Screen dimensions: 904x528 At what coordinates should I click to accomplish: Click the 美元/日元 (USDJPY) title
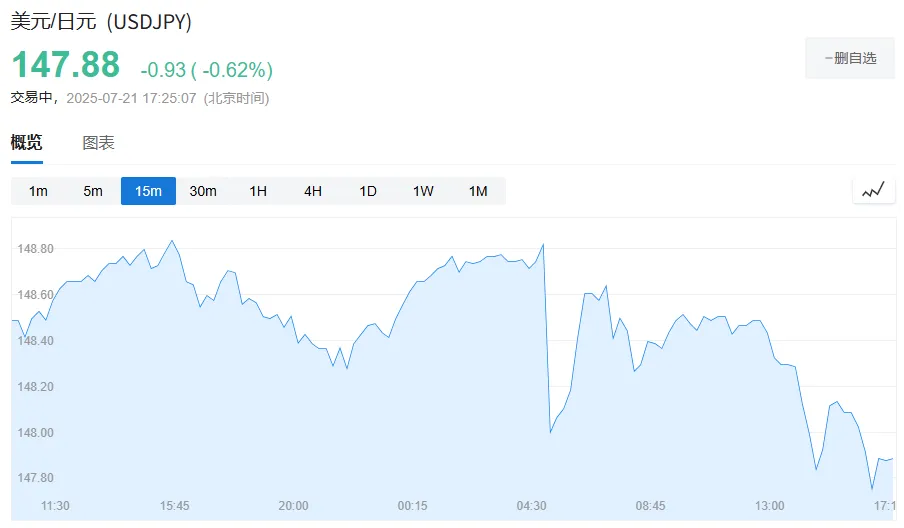pos(101,21)
